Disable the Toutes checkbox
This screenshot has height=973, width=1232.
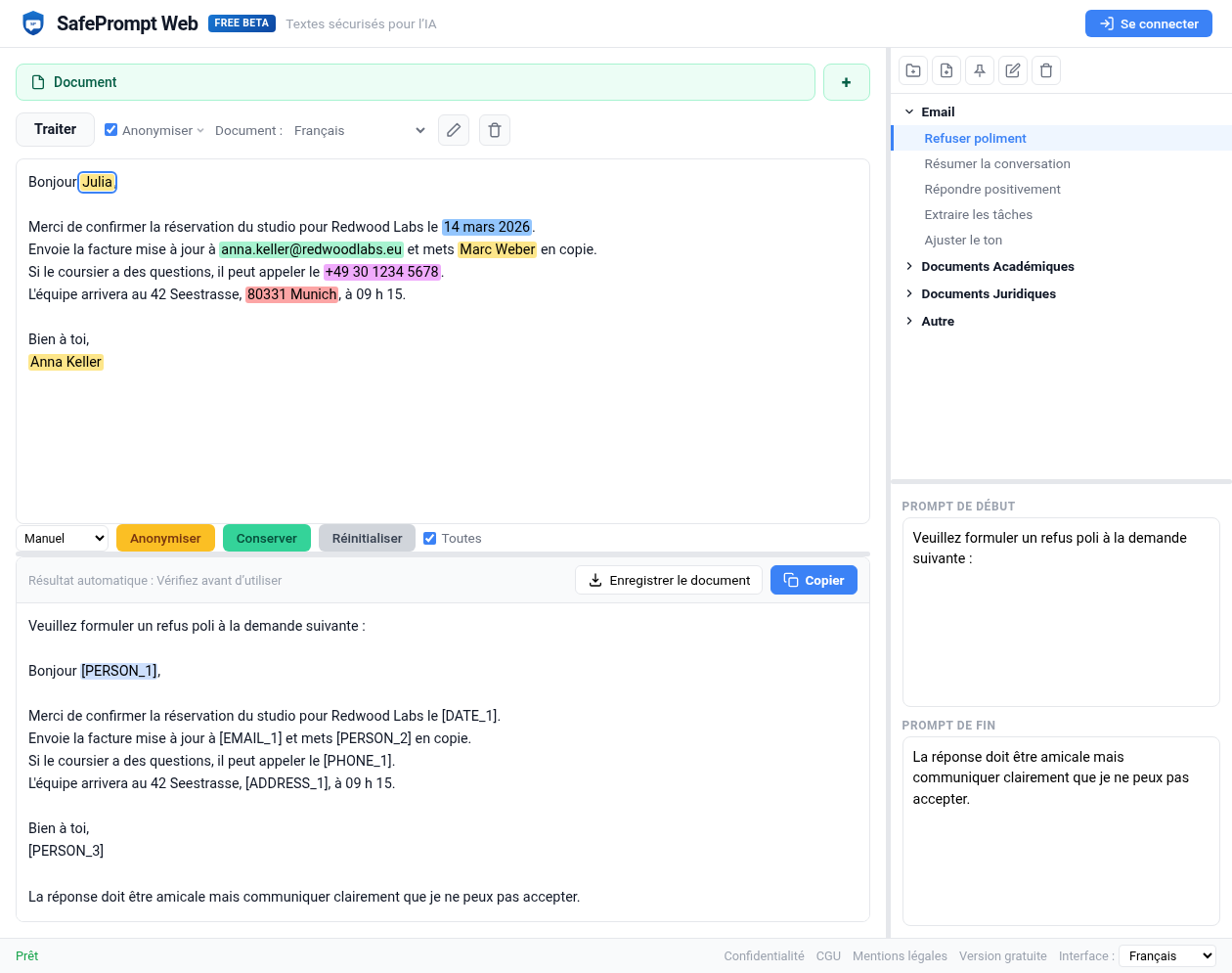click(430, 537)
